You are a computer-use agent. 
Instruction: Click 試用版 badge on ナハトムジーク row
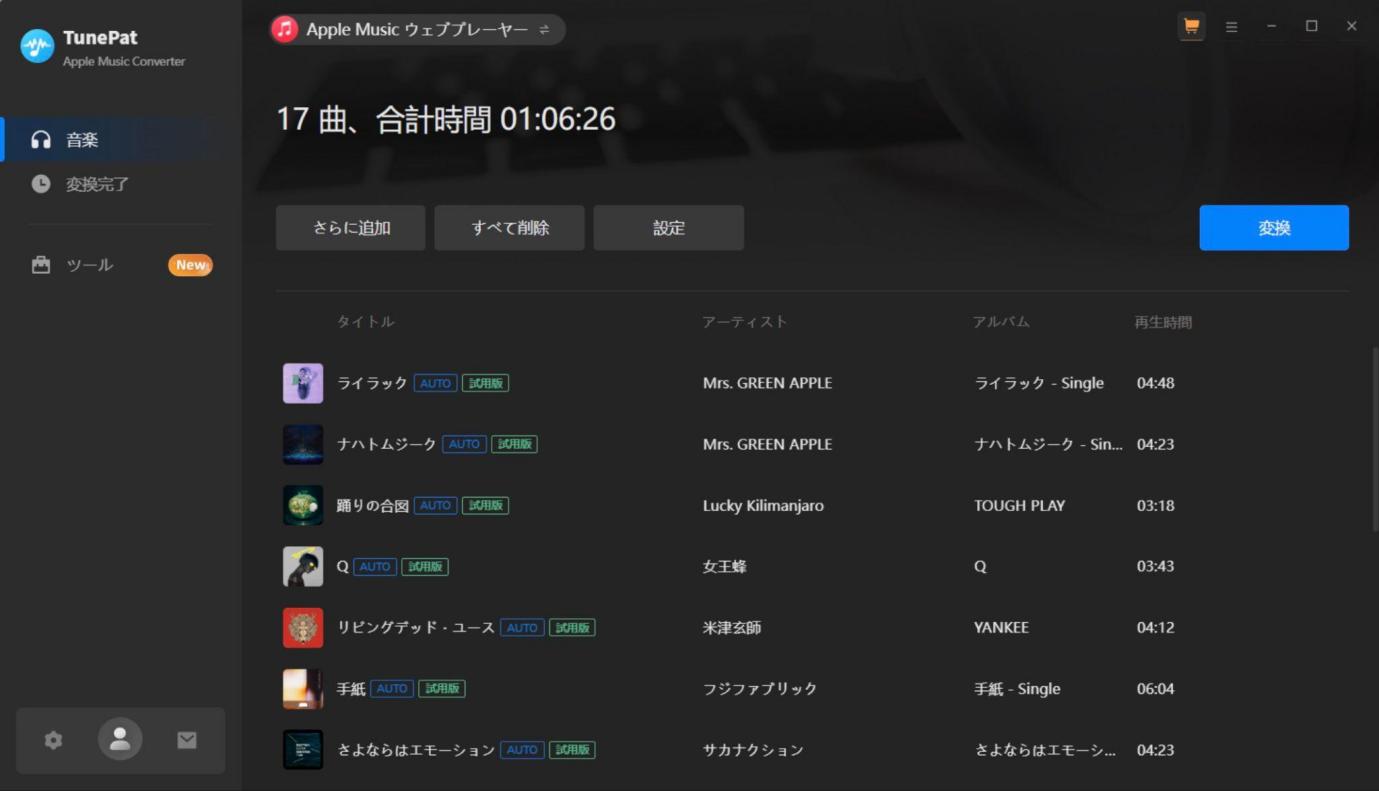[514, 444]
